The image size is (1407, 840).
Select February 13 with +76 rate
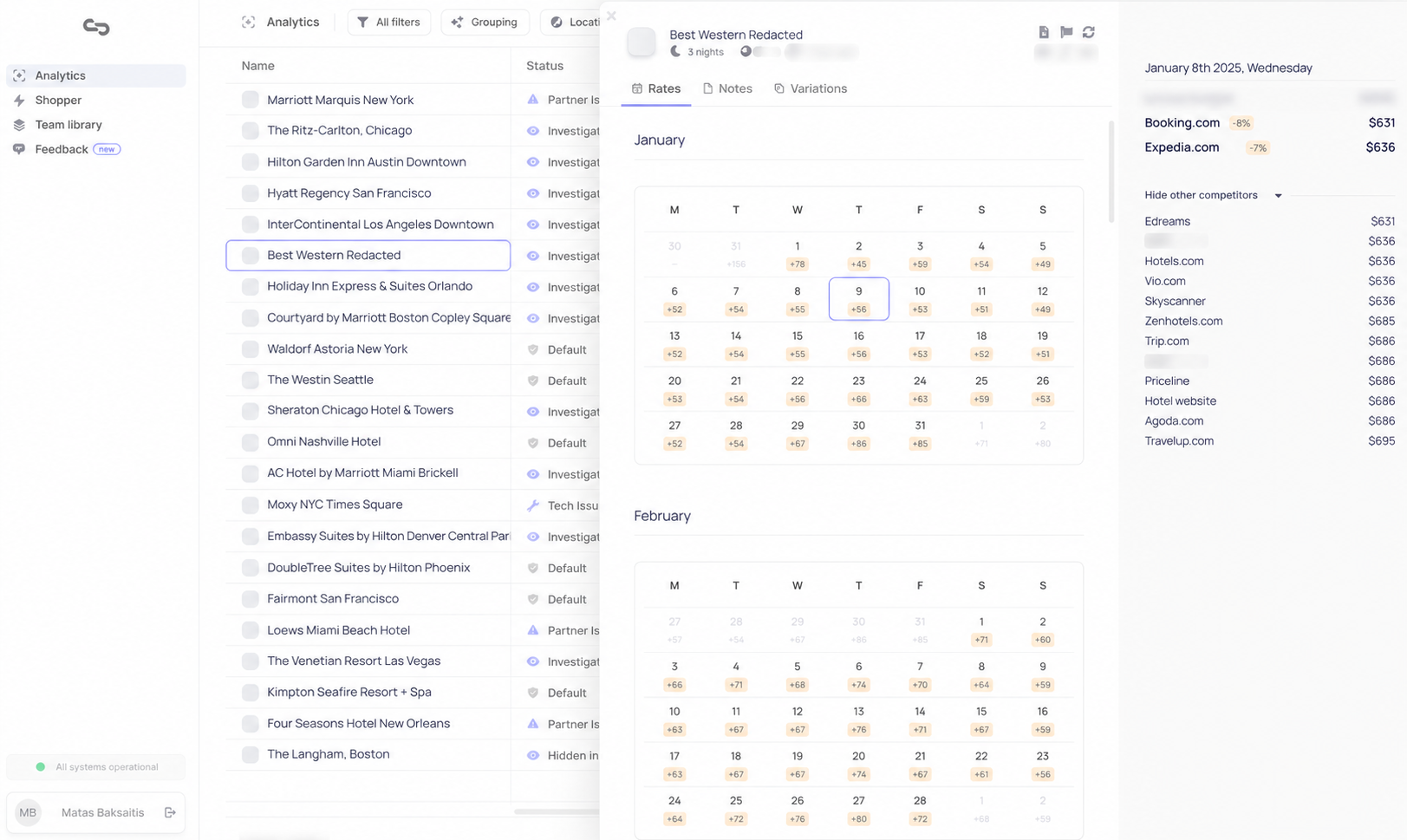pos(858,720)
